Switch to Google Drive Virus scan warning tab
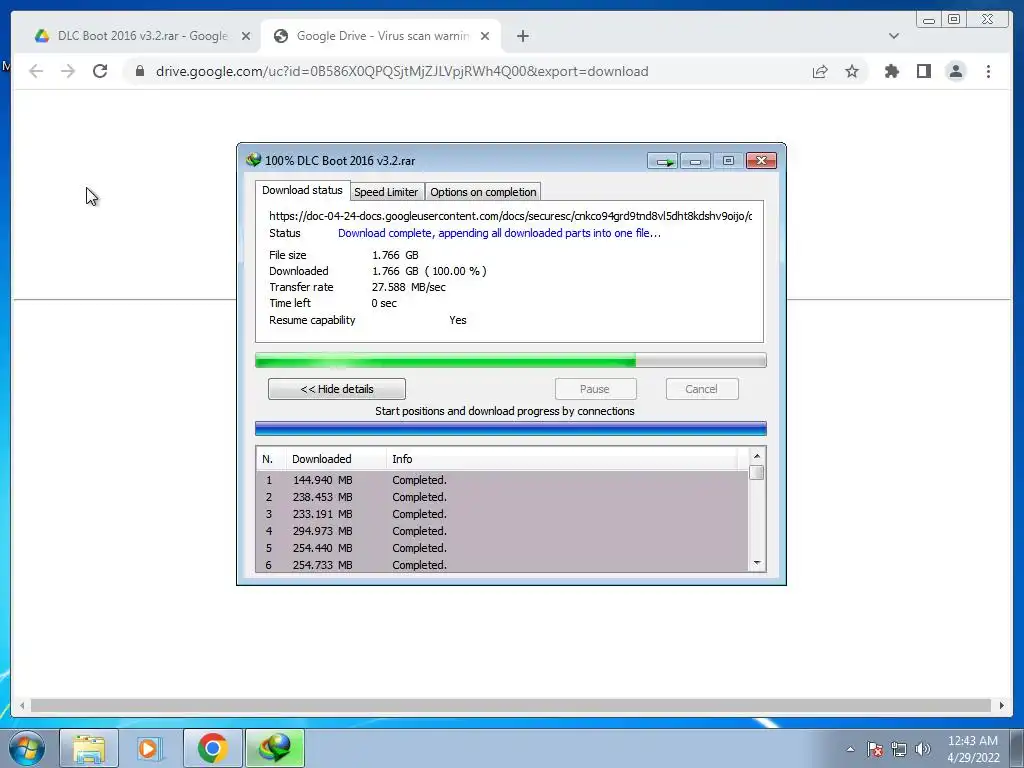The height and width of the screenshot is (768, 1024). [381, 36]
